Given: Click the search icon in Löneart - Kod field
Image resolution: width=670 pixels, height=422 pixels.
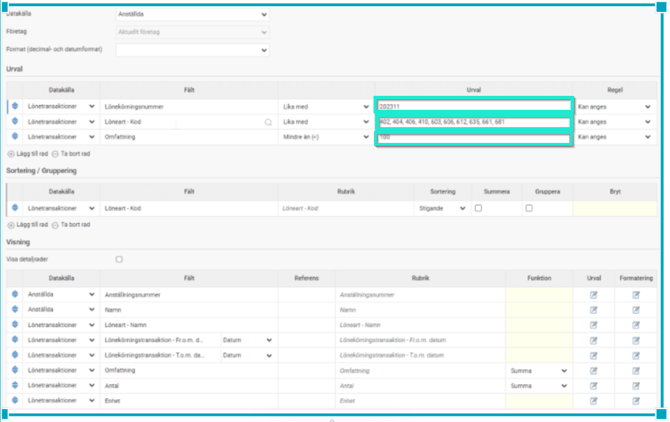Looking at the screenshot, I should [x=267, y=122].
